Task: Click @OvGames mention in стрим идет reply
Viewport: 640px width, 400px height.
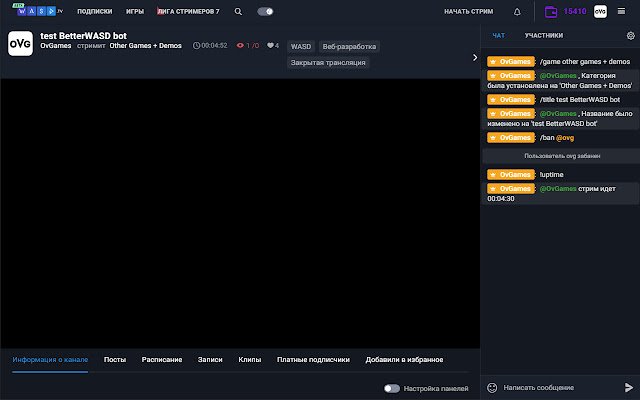Action: point(558,189)
